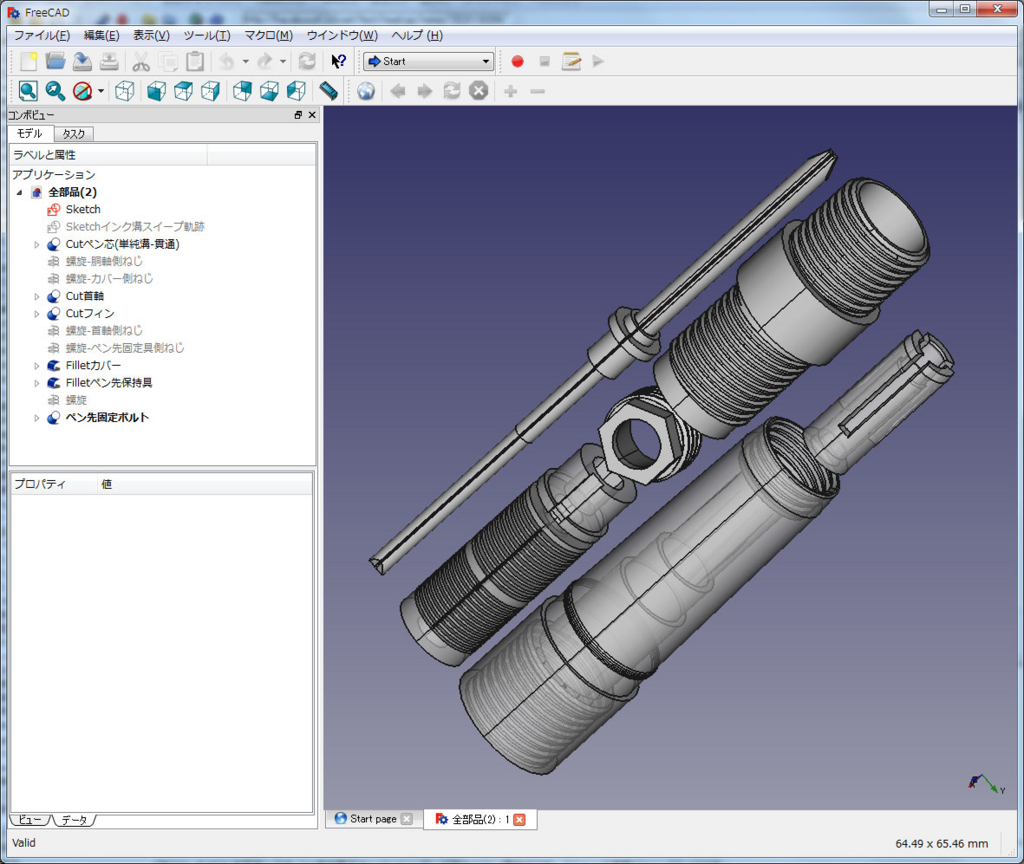Fit selection zoom icon
This screenshot has height=864, width=1024.
click(55, 91)
